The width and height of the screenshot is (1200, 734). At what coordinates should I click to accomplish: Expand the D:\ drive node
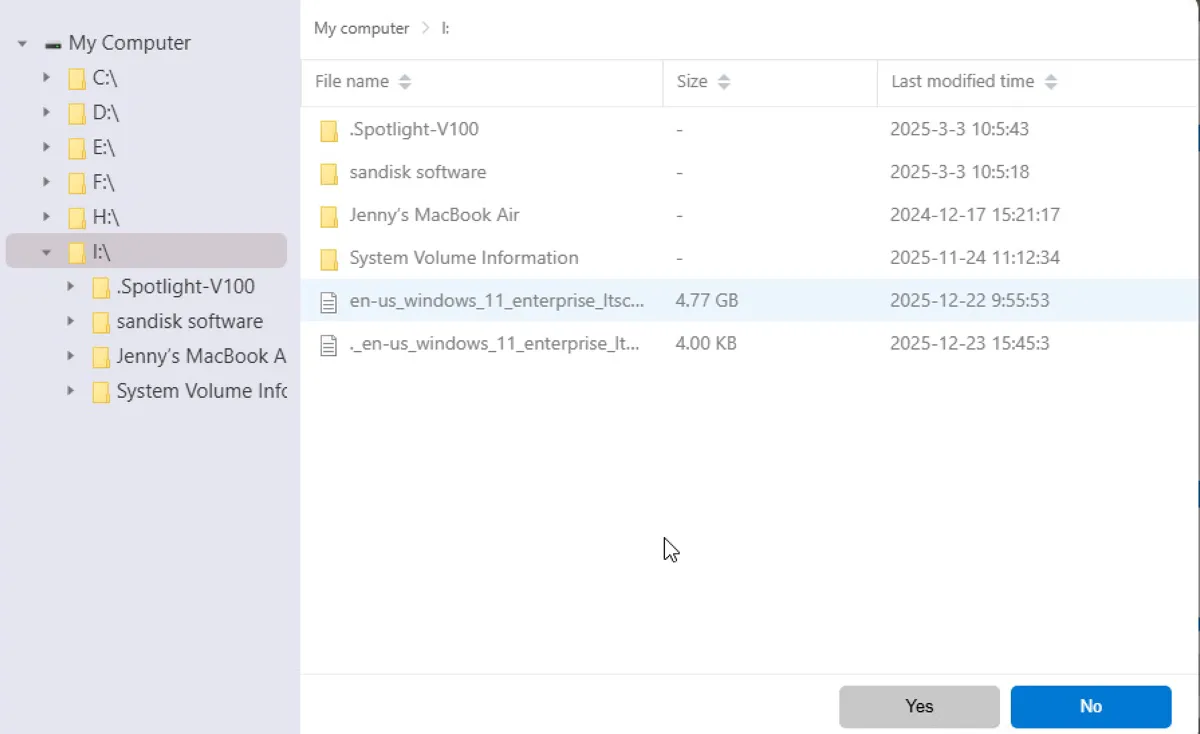(x=45, y=112)
